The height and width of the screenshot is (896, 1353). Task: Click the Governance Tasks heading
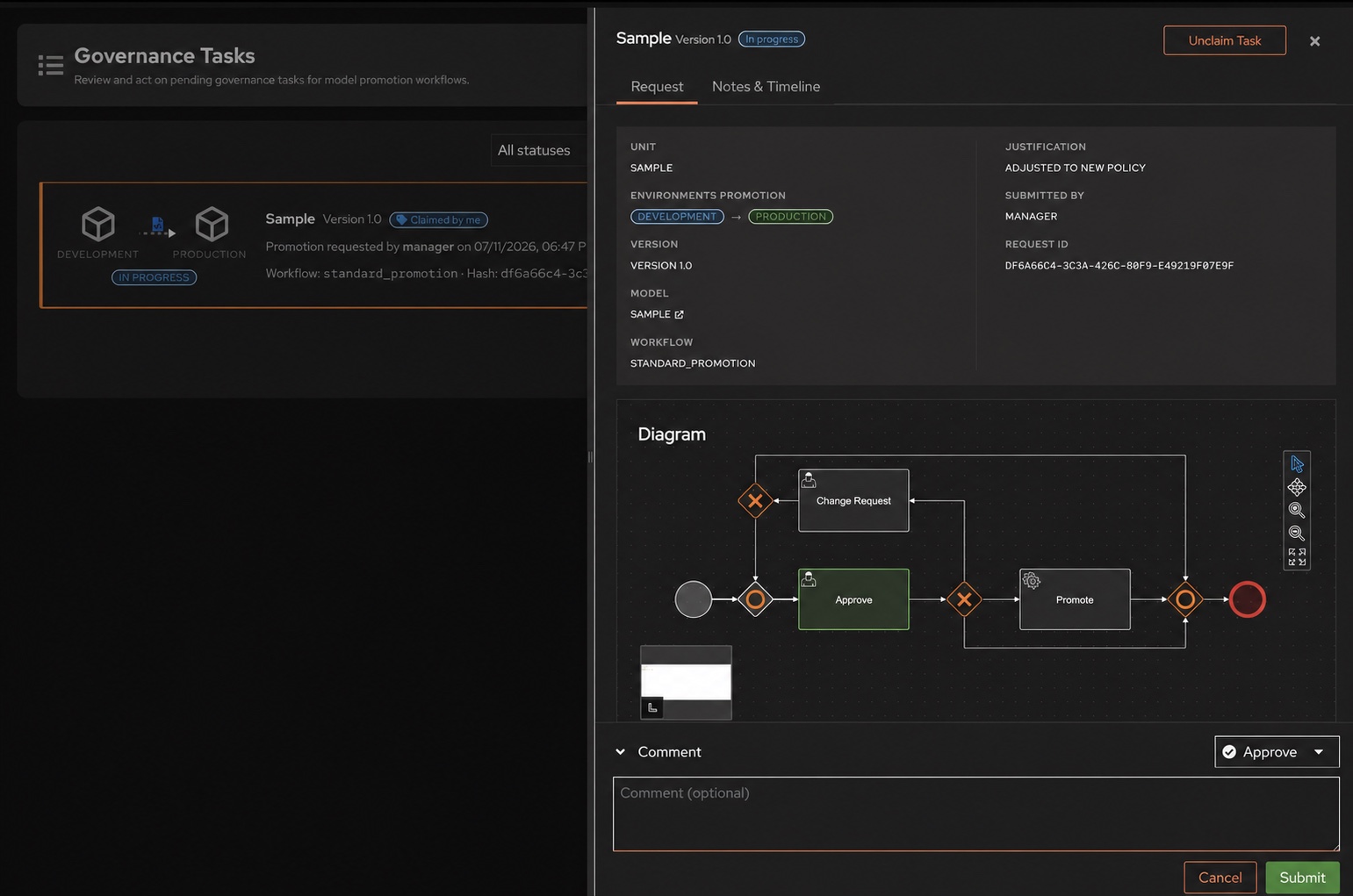pos(164,55)
